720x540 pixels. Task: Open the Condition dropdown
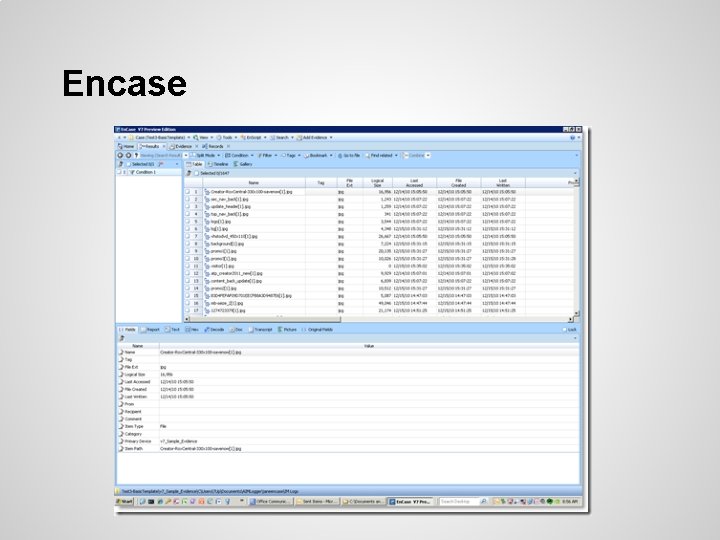239,156
